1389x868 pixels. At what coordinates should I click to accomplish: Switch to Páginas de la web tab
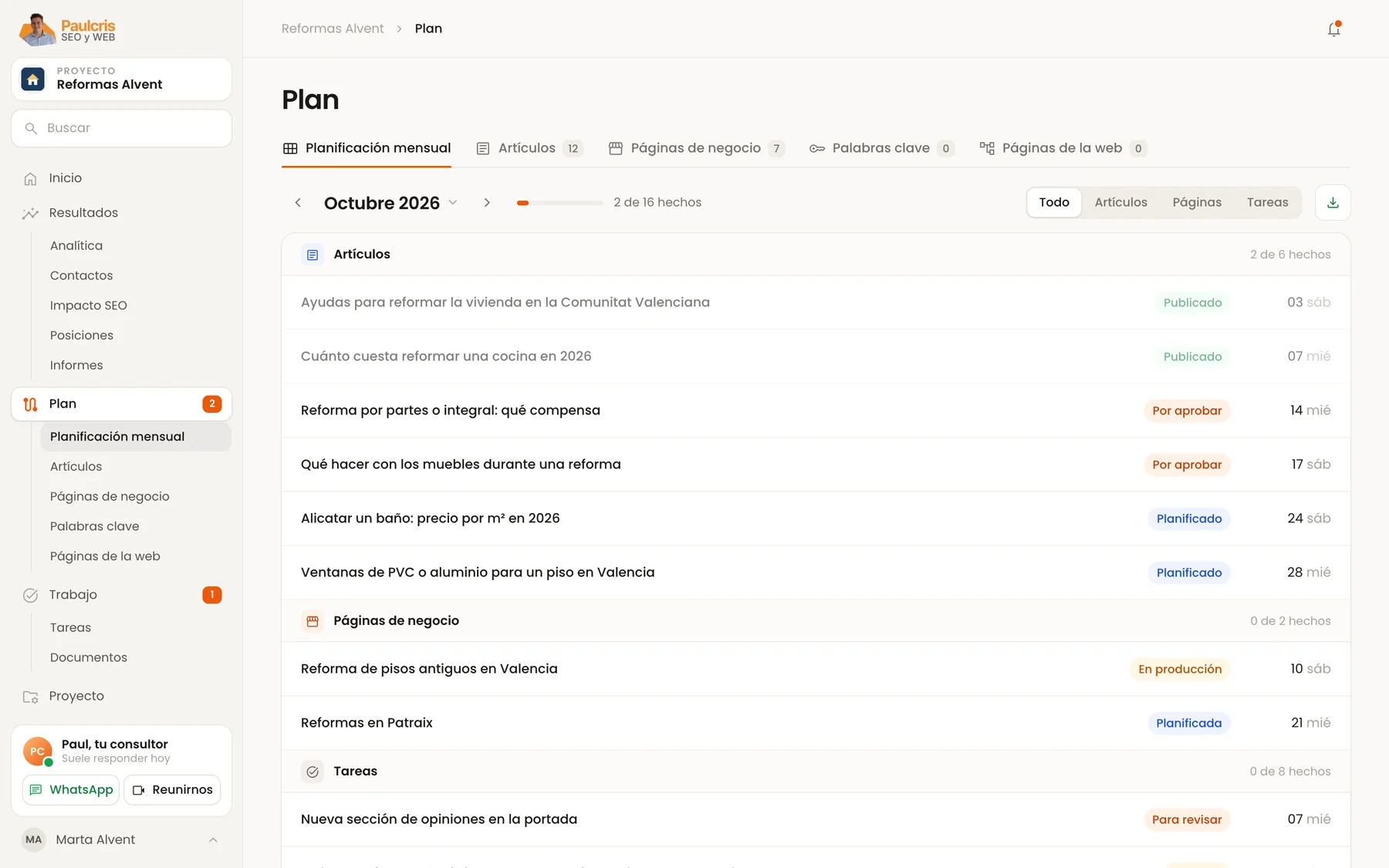pyautogui.click(x=1063, y=148)
